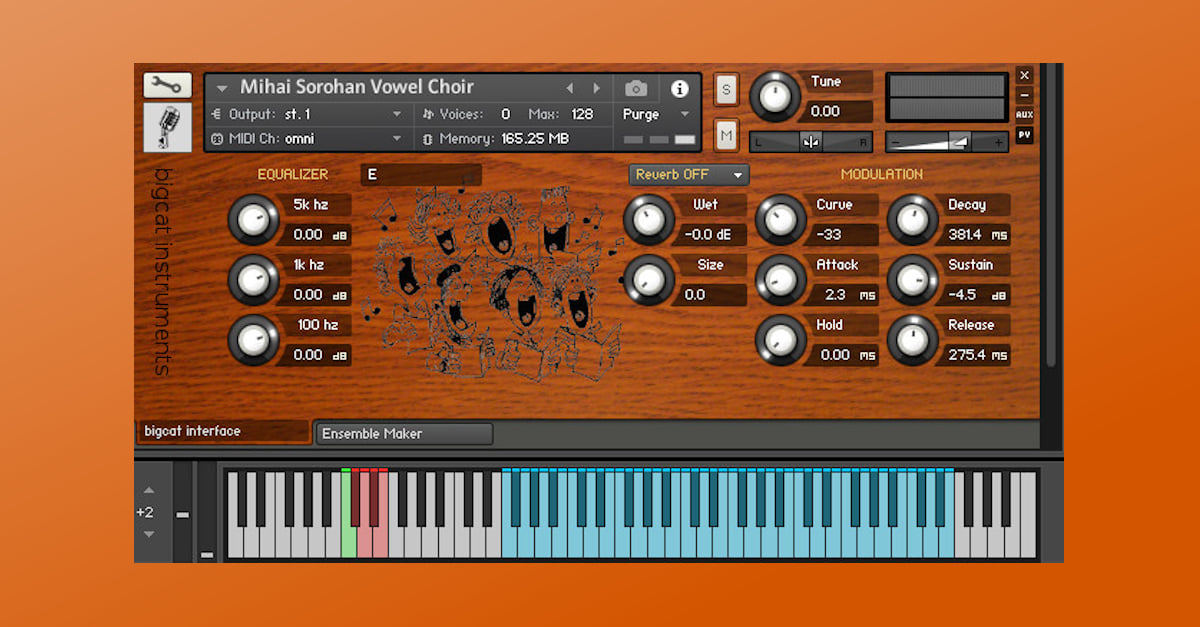Click the Max voices 128 value
1200x627 pixels.
click(582, 114)
